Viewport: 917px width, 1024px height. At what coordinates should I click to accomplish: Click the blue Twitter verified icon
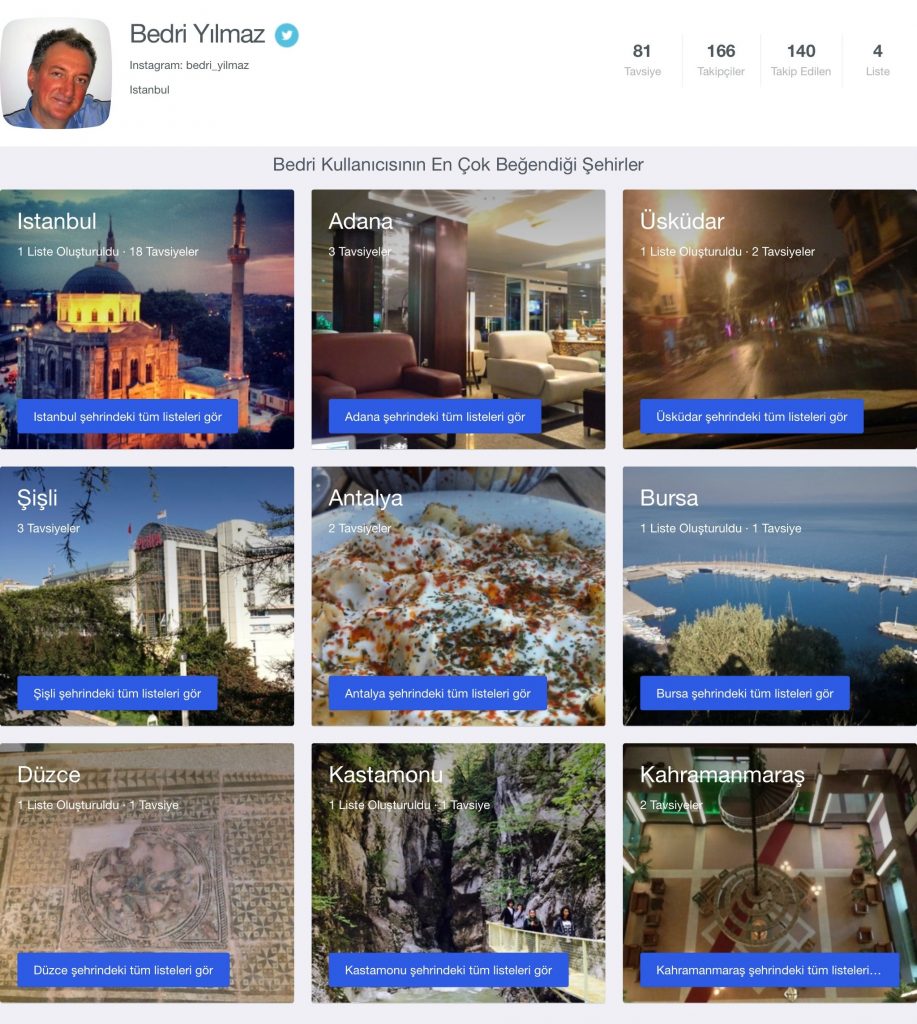[287, 35]
